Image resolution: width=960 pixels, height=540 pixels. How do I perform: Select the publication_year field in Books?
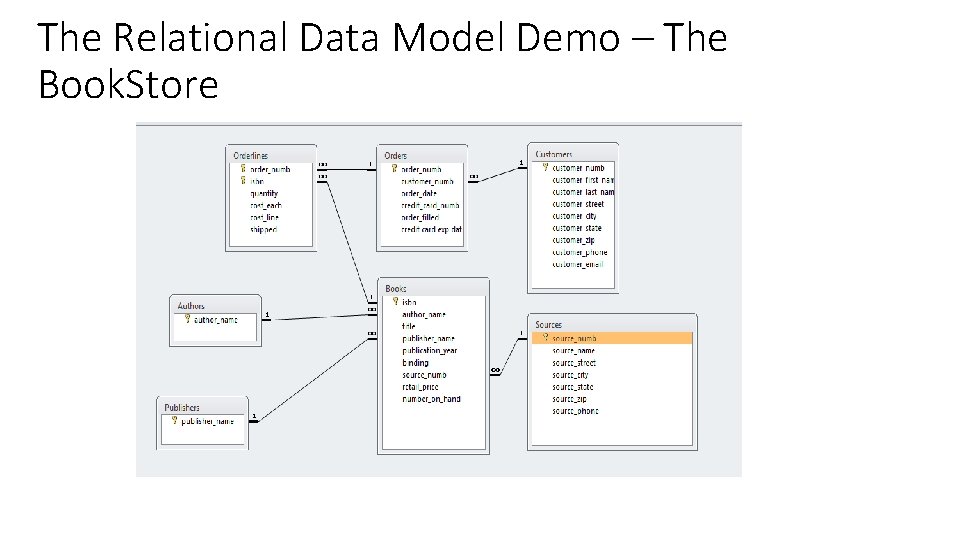pos(430,350)
